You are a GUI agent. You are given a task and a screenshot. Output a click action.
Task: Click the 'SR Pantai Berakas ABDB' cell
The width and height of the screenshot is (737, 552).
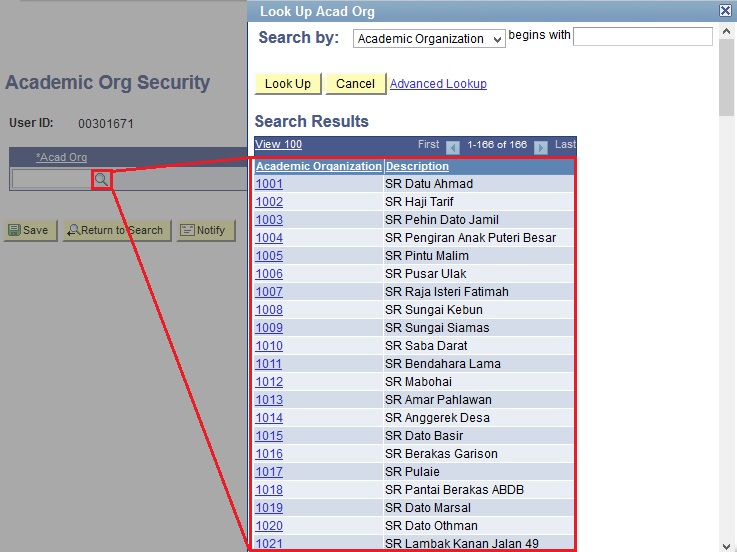click(x=478, y=490)
